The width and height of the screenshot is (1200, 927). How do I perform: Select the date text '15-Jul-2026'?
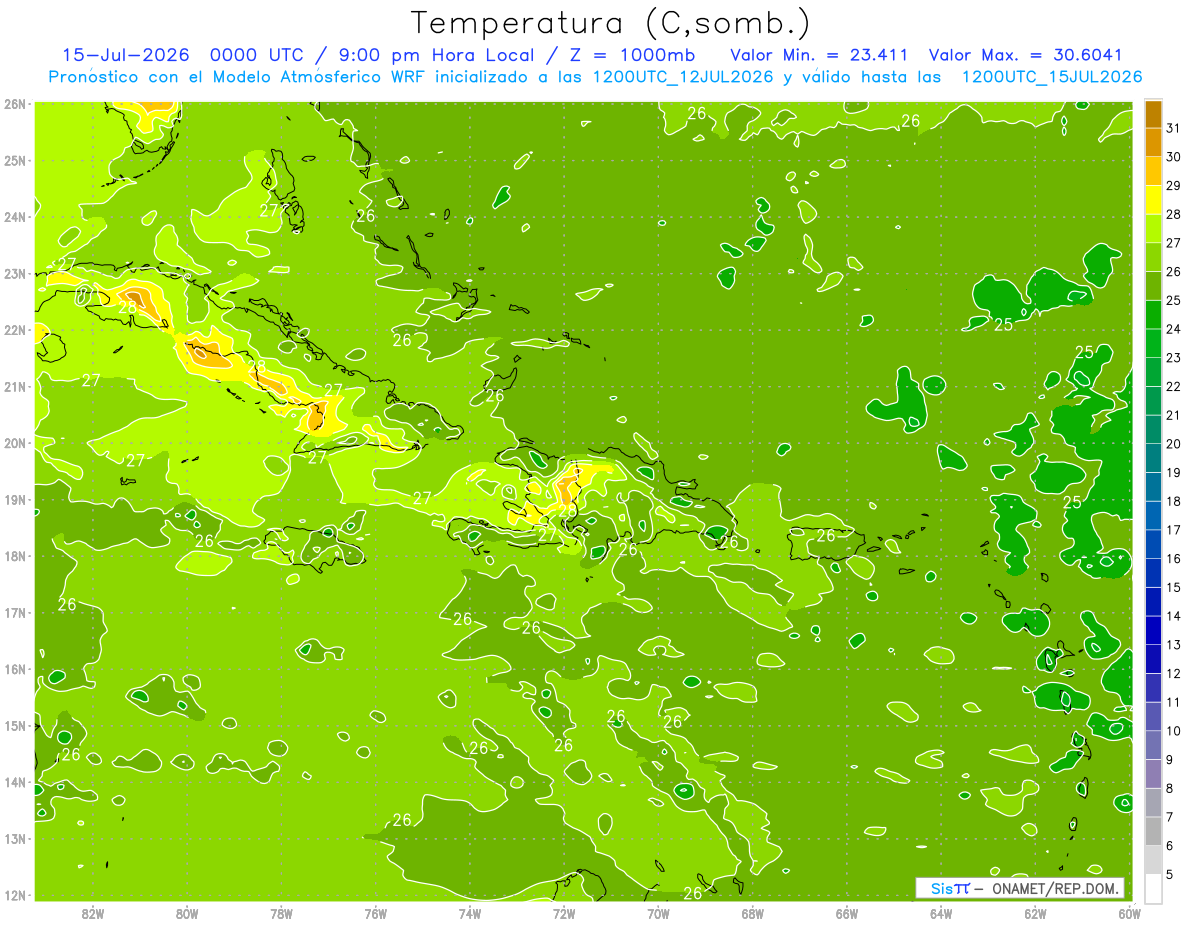[x=127, y=54]
